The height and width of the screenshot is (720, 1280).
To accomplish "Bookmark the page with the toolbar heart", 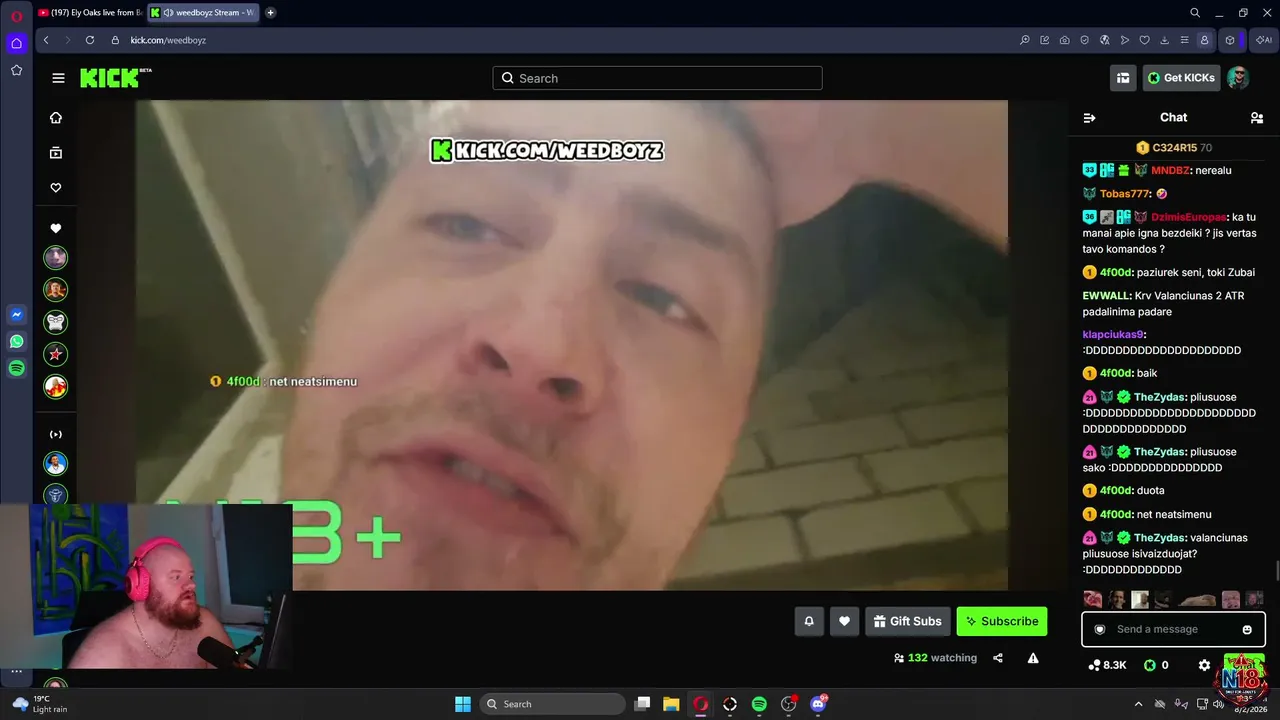I will click(x=1145, y=40).
